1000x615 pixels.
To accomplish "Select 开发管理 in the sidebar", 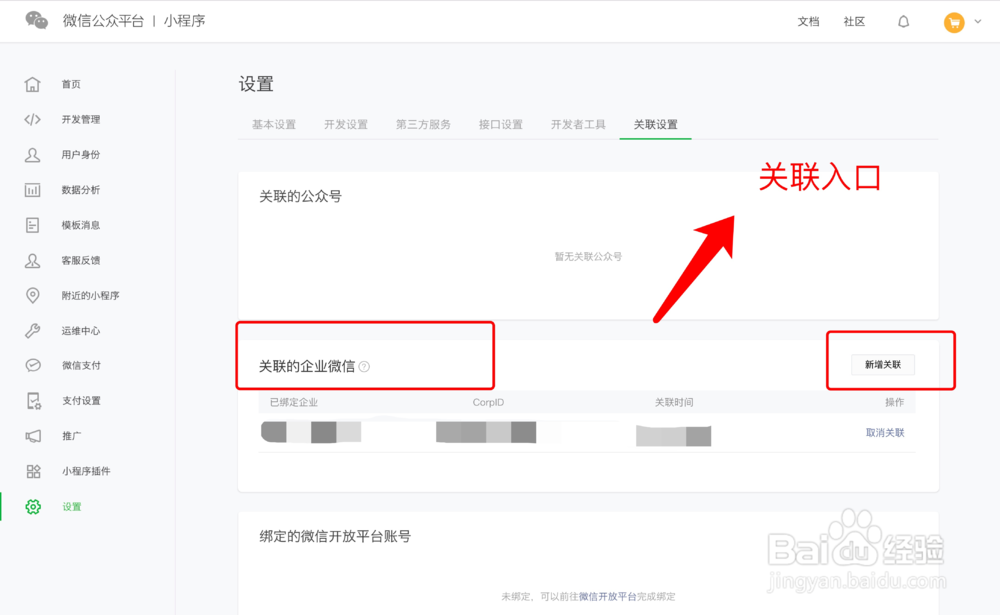I will (82, 119).
